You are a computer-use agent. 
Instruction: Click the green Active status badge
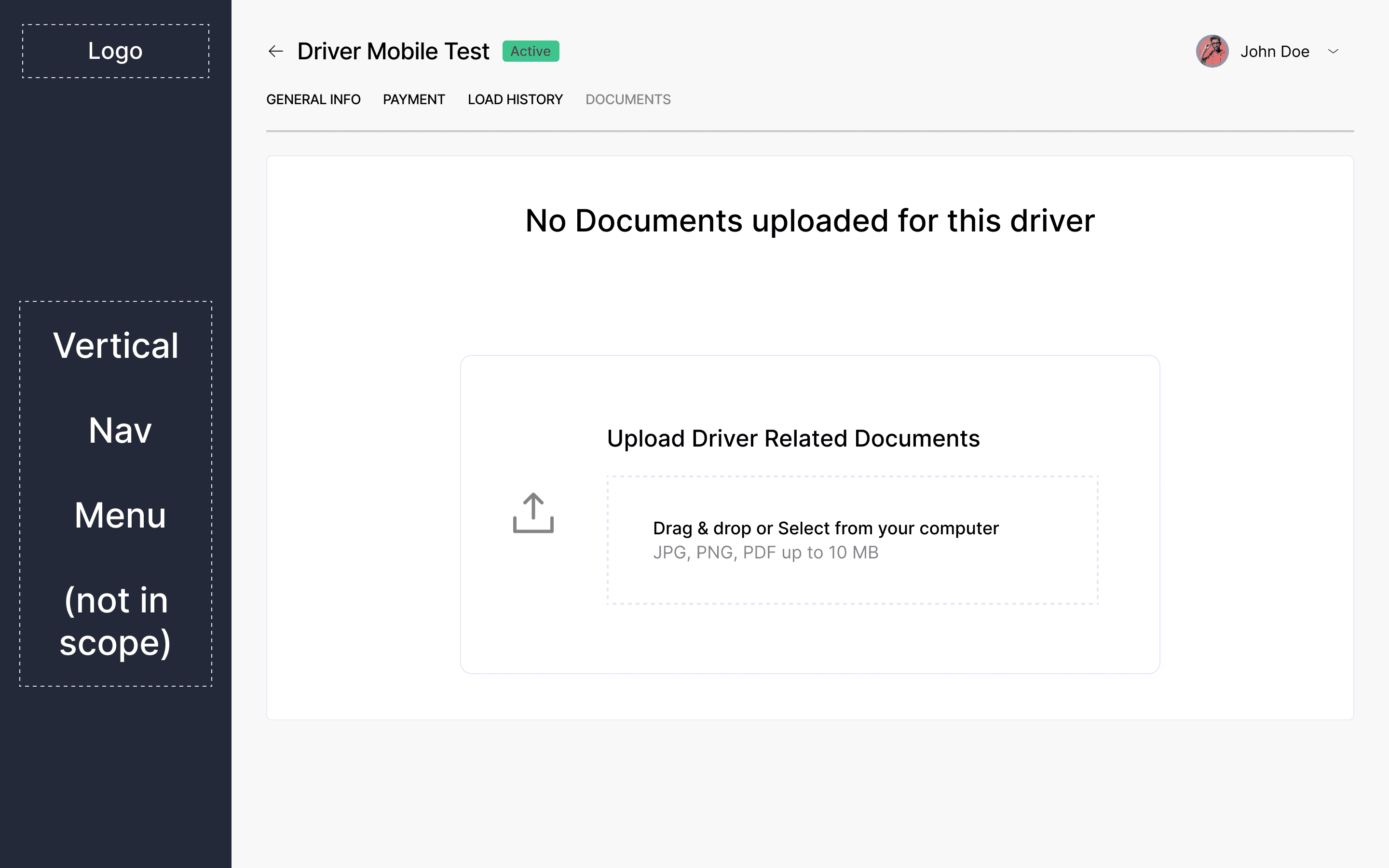point(531,52)
